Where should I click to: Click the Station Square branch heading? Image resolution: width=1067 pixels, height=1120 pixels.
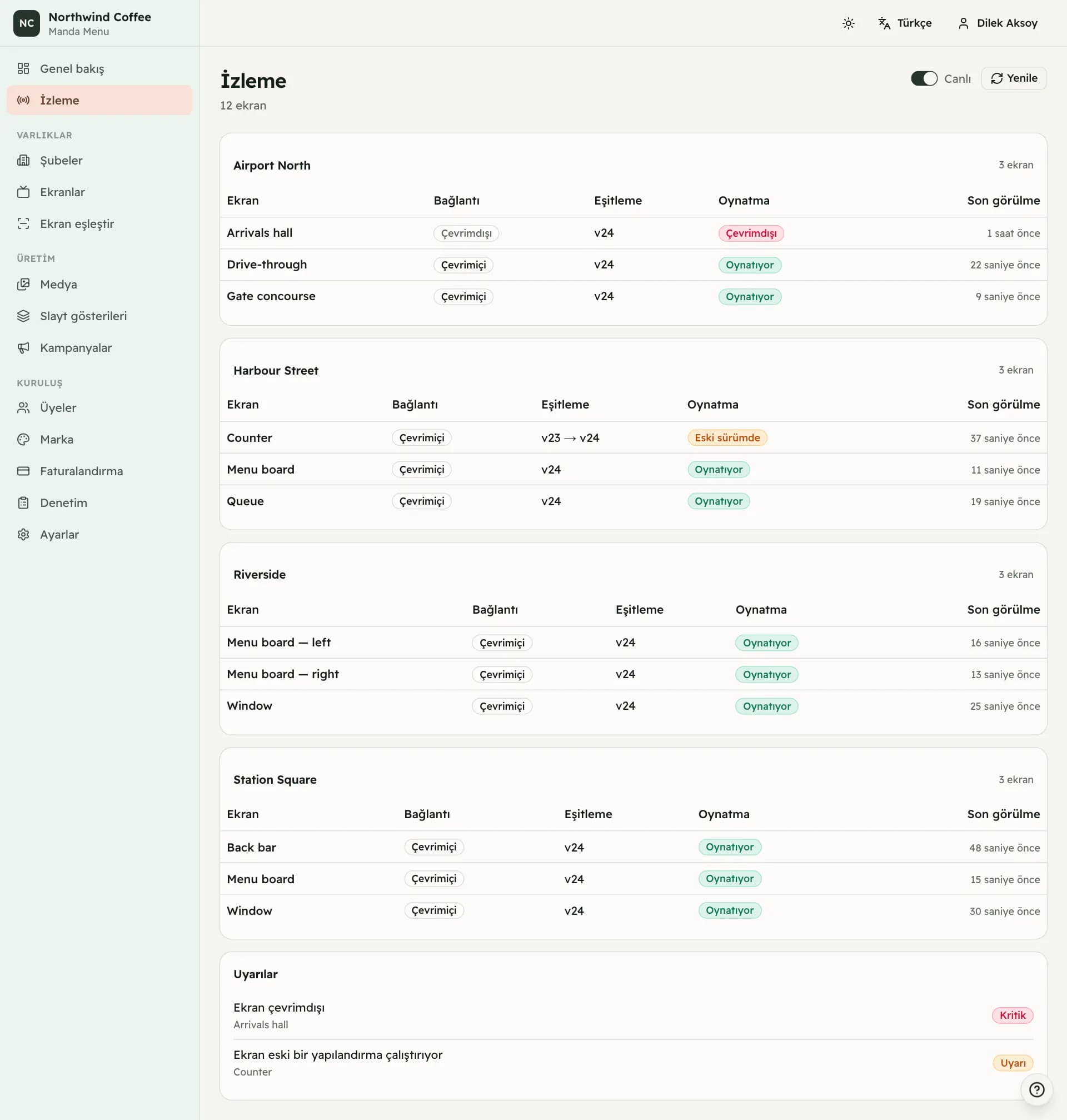tap(275, 779)
